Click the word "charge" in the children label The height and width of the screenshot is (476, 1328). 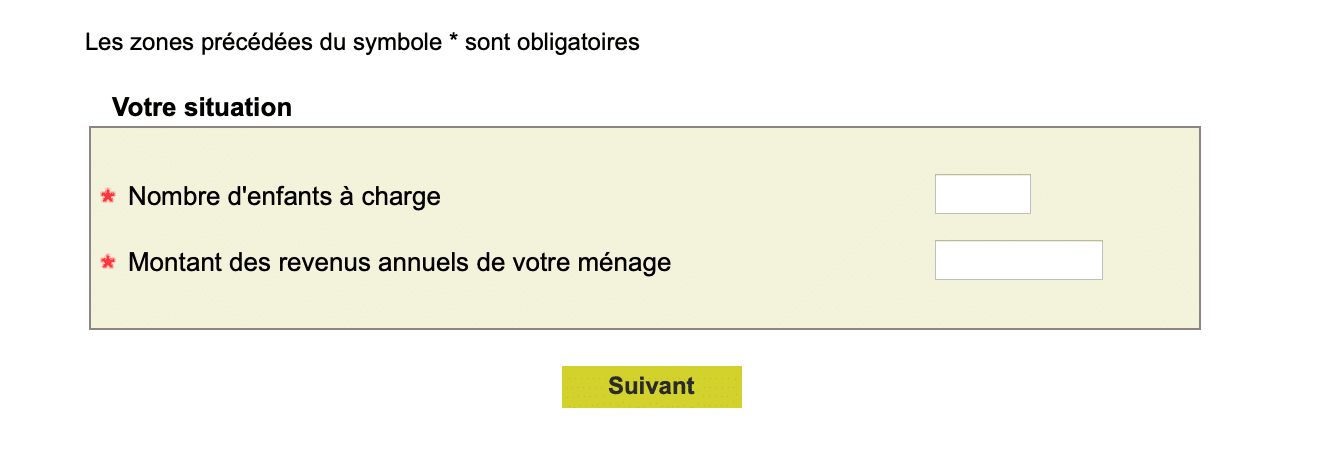400,196
